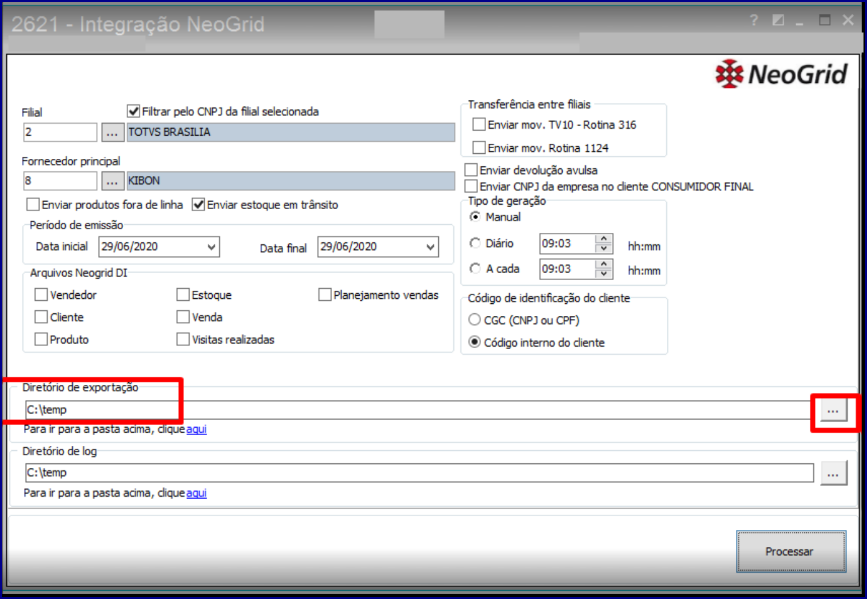Uncheck Filtrar pelo CNPJ da filial selecionada
The height and width of the screenshot is (599, 867).
[133, 111]
